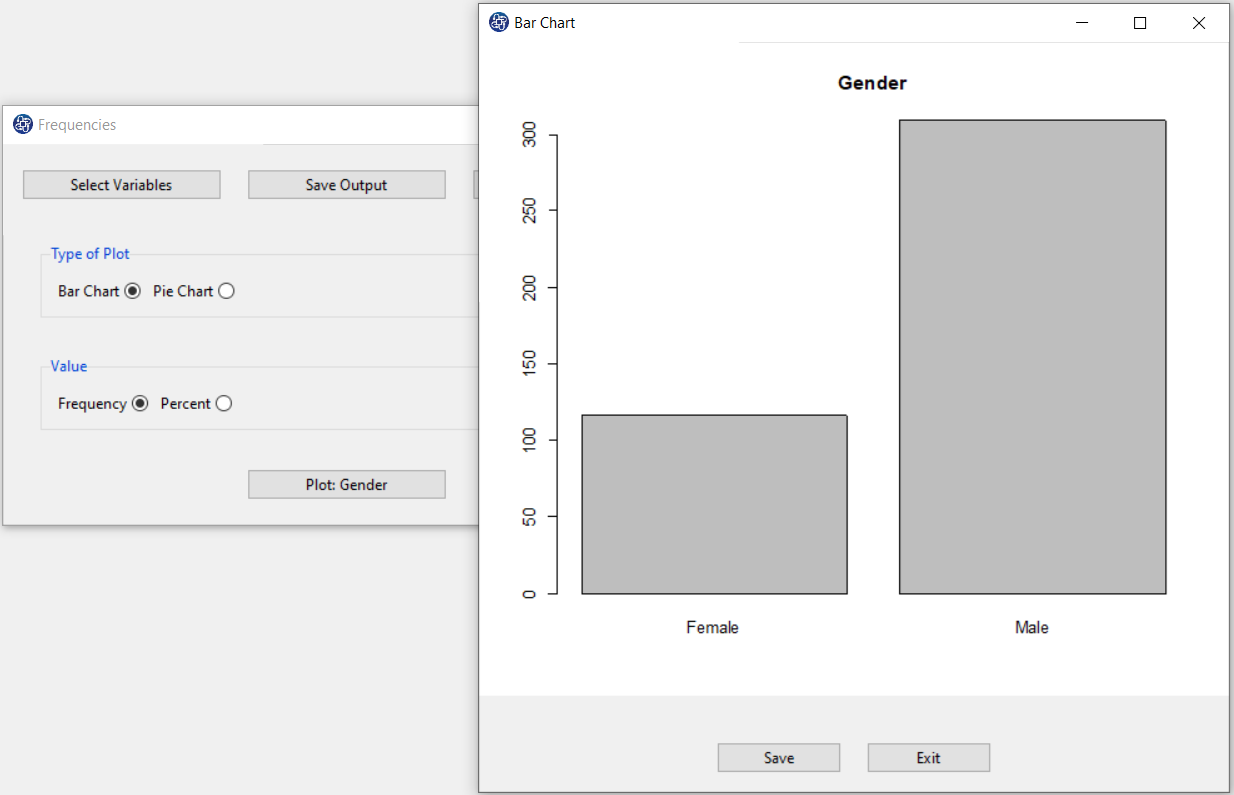
Task: Select the Bar Chart radio button
Action: pos(132,291)
